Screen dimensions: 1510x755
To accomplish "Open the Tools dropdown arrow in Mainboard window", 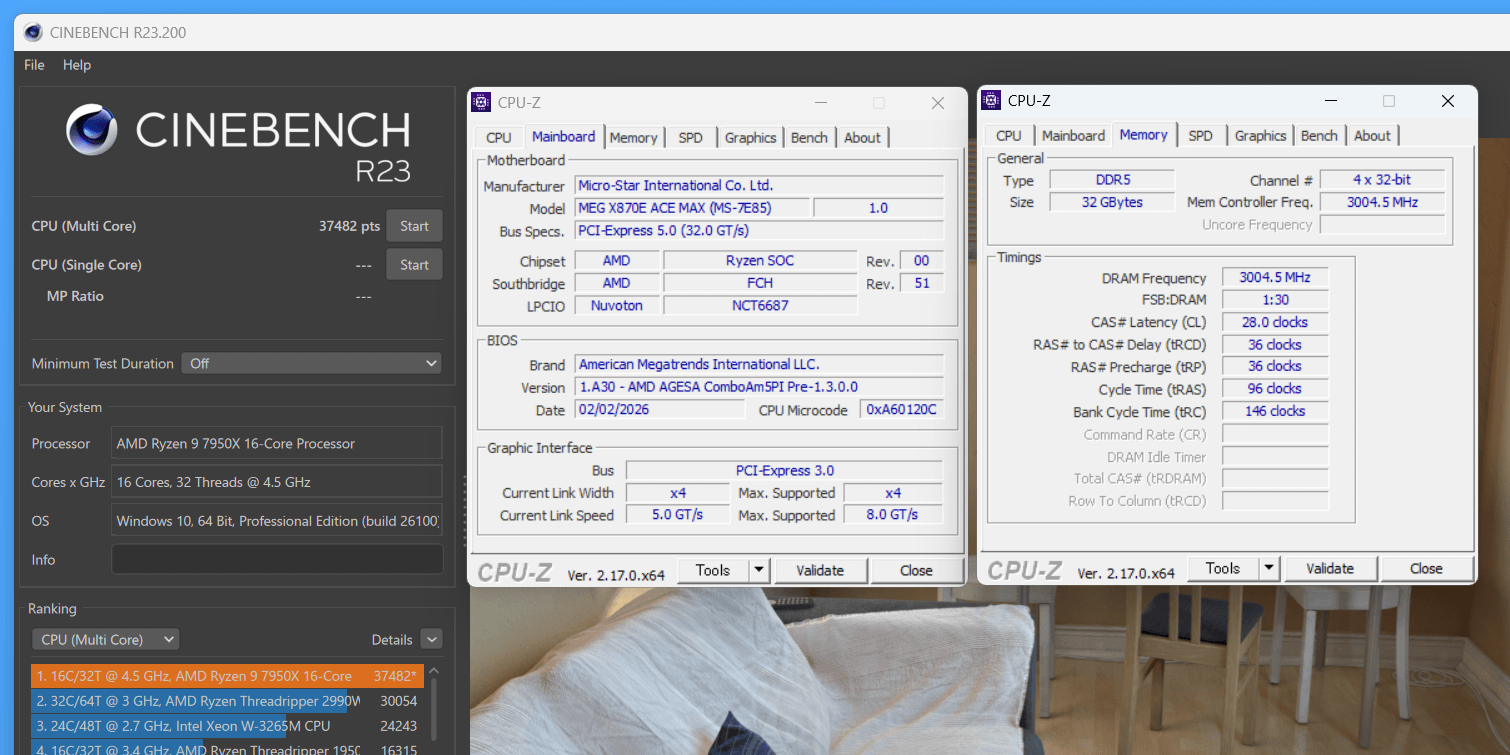I will 759,570.
